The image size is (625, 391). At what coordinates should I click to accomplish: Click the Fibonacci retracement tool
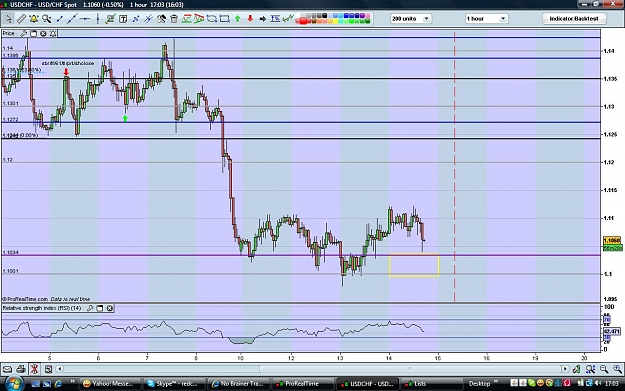(x=275, y=18)
